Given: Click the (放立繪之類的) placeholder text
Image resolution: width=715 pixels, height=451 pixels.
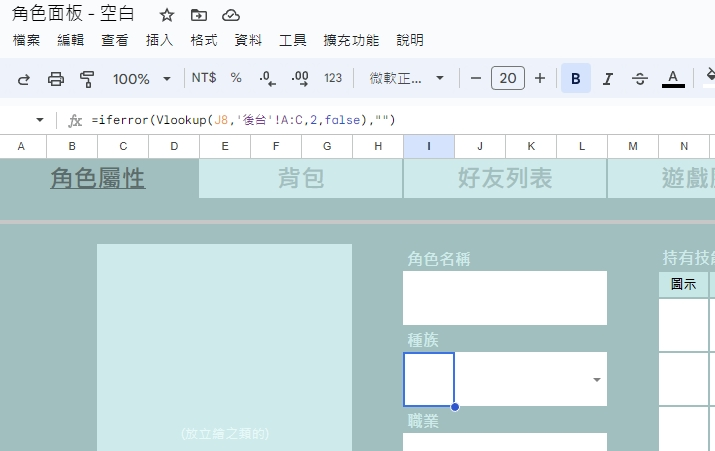Looking at the screenshot, I should 225,433.
